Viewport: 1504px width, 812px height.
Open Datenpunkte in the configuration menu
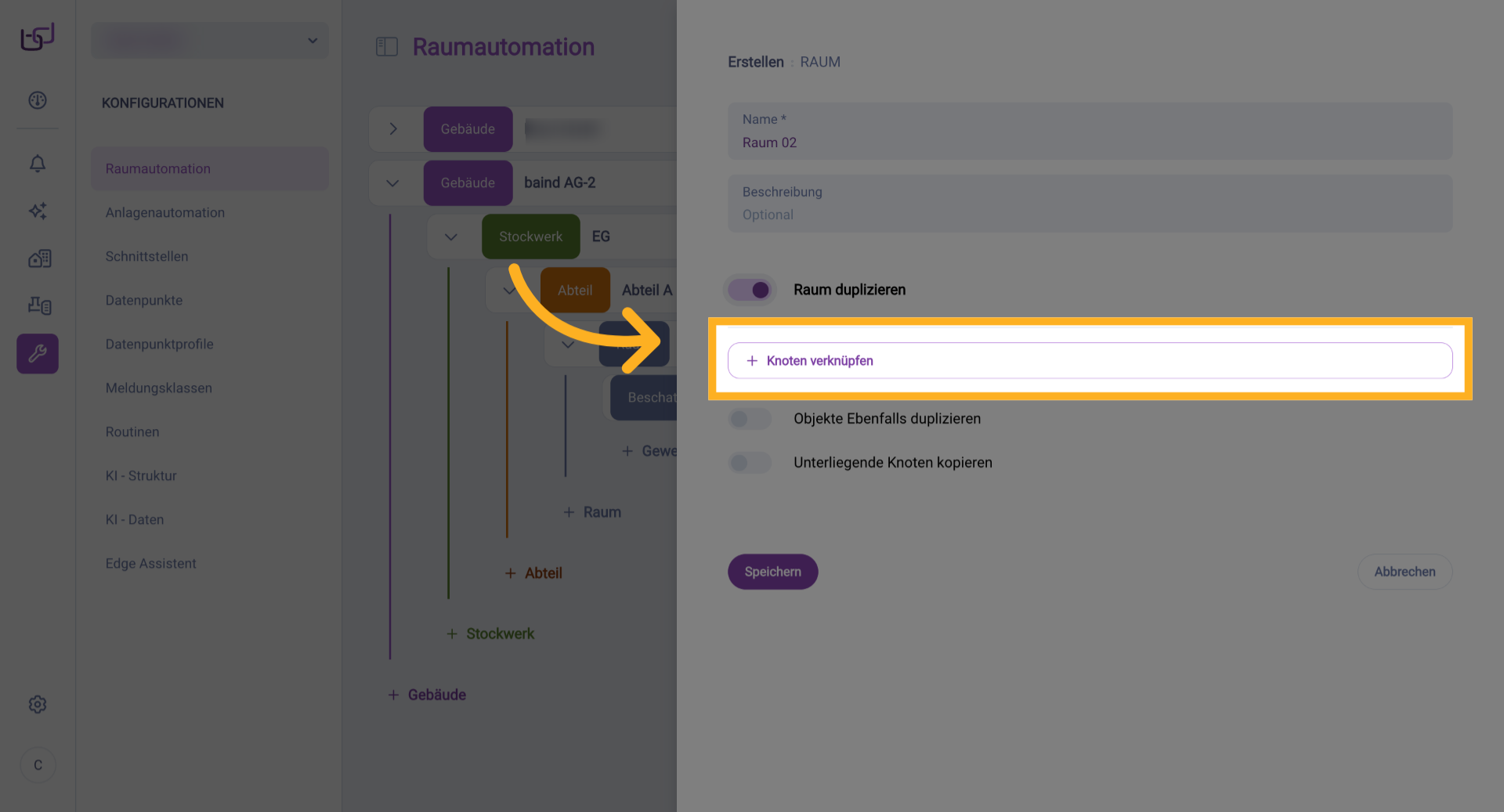pos(144,301)
